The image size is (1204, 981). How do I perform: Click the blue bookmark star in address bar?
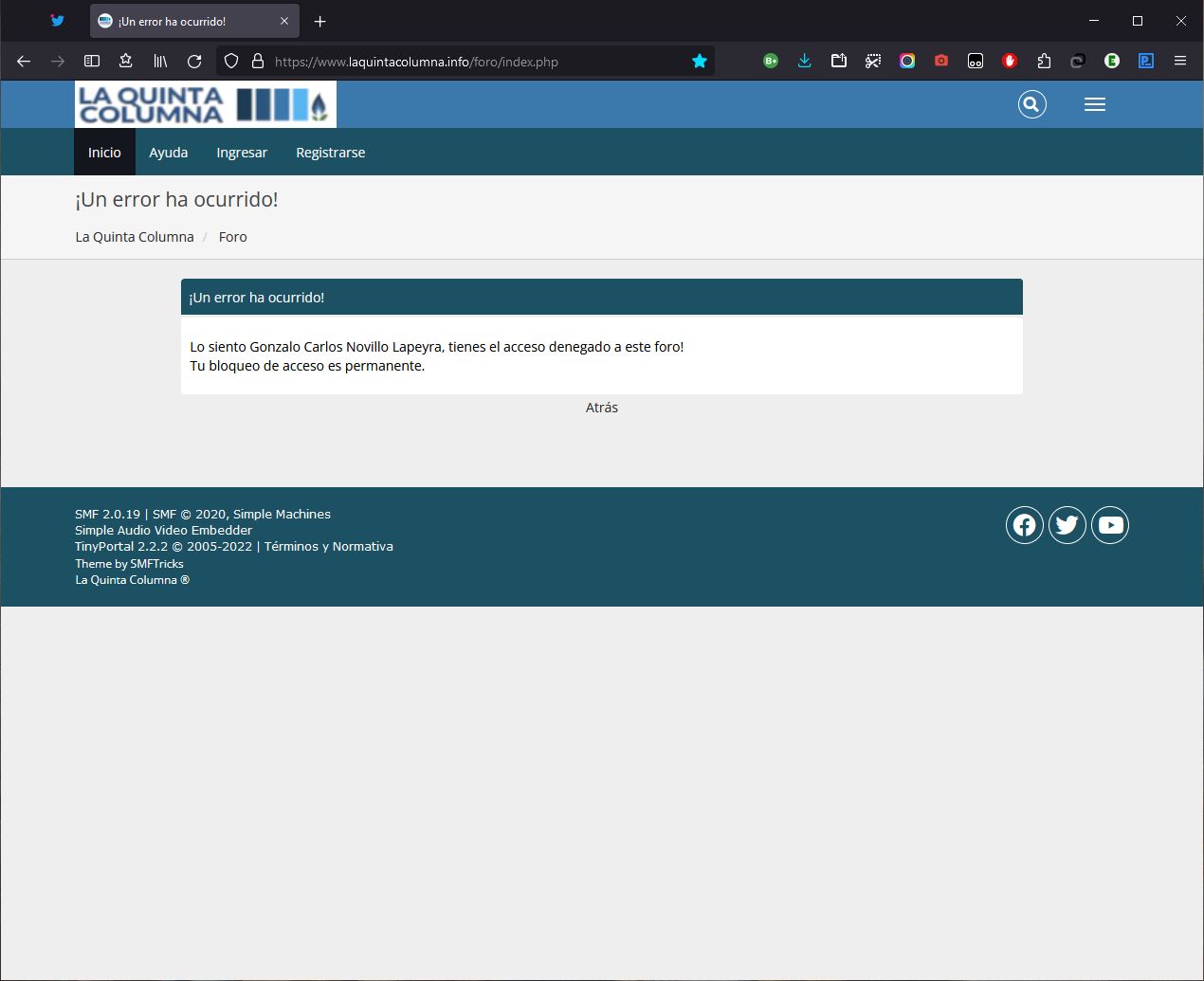700,62
